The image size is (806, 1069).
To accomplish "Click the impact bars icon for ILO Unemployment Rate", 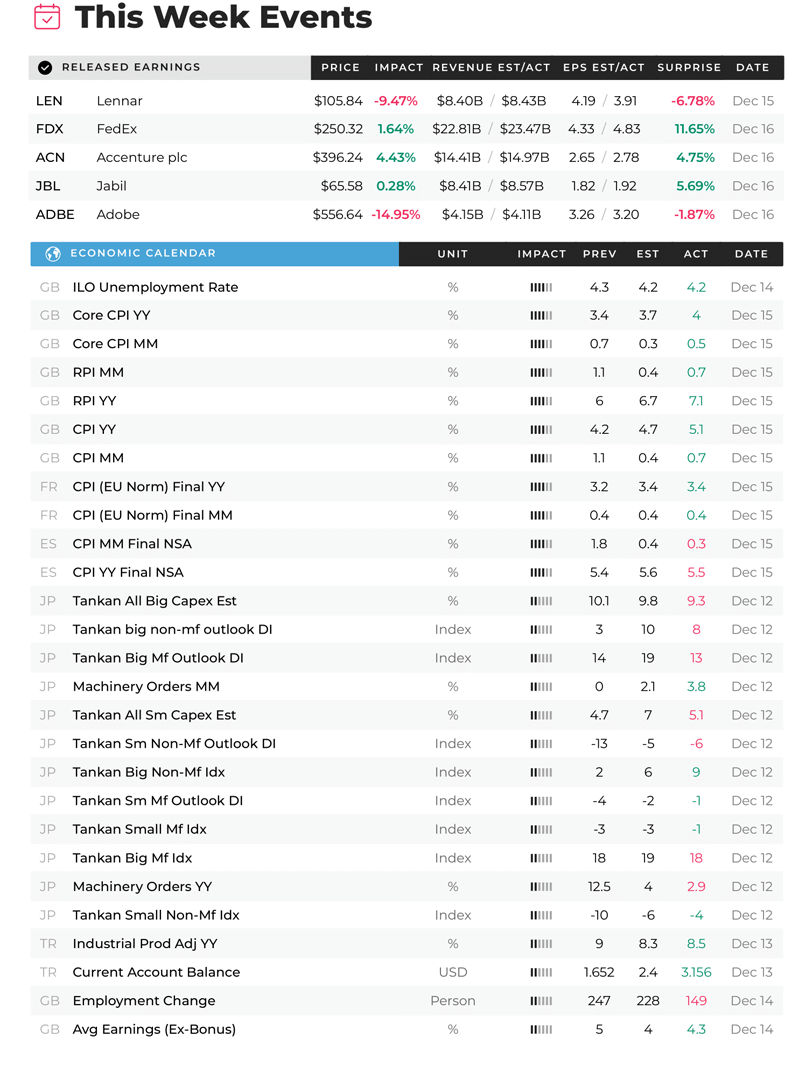I will [x=541, y=288].
